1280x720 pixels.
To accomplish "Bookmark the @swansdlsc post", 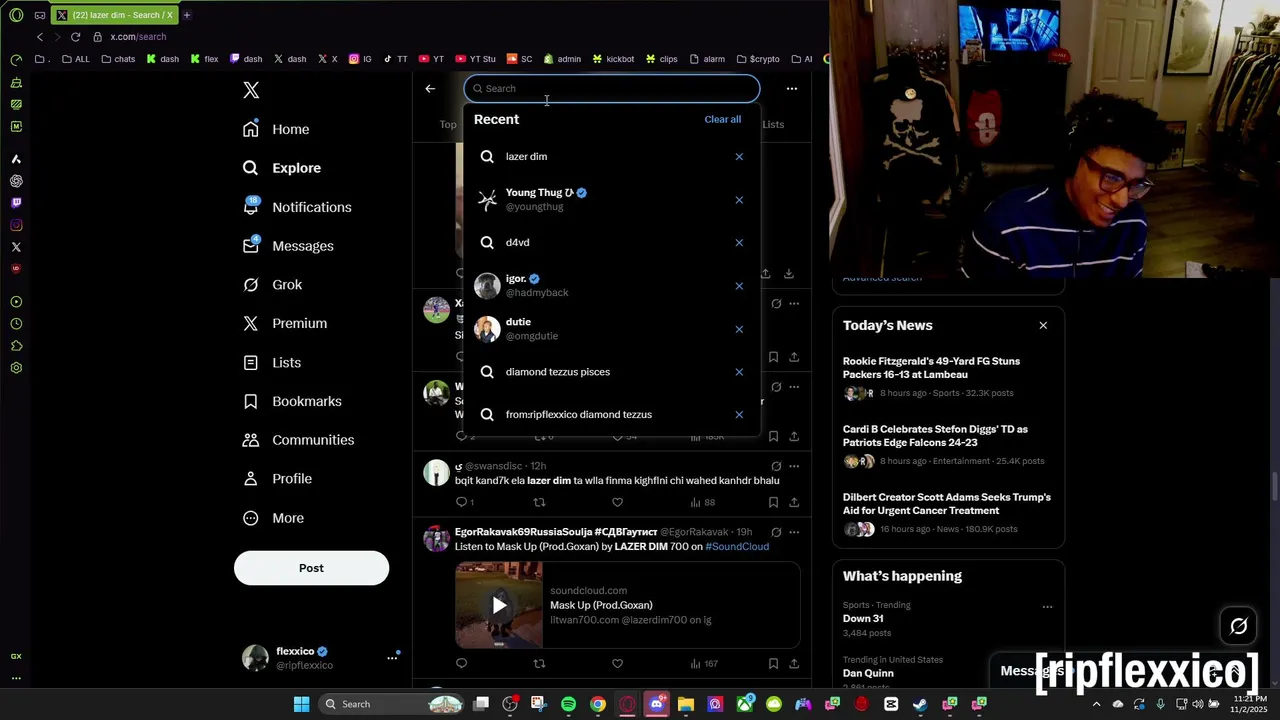I will (773, 502).
